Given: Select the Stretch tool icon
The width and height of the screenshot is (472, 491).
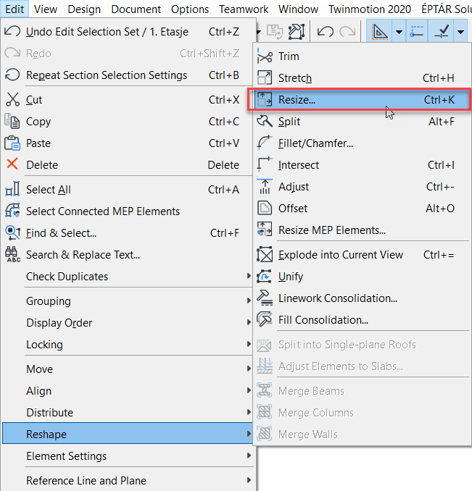Looking at the screenshot, I should [x=265, y=78].
